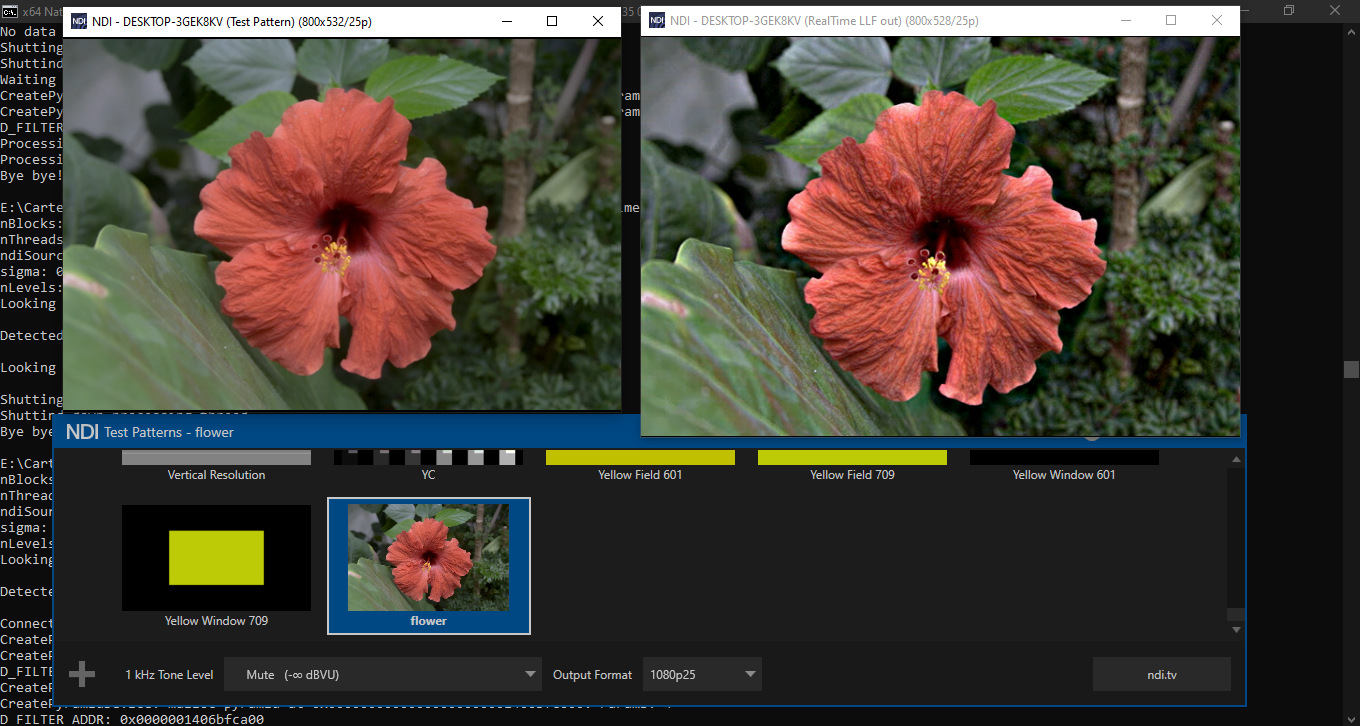Select the Yellow Window 601 pattern
This screenshot has height=726, width=1360.
1064,466
